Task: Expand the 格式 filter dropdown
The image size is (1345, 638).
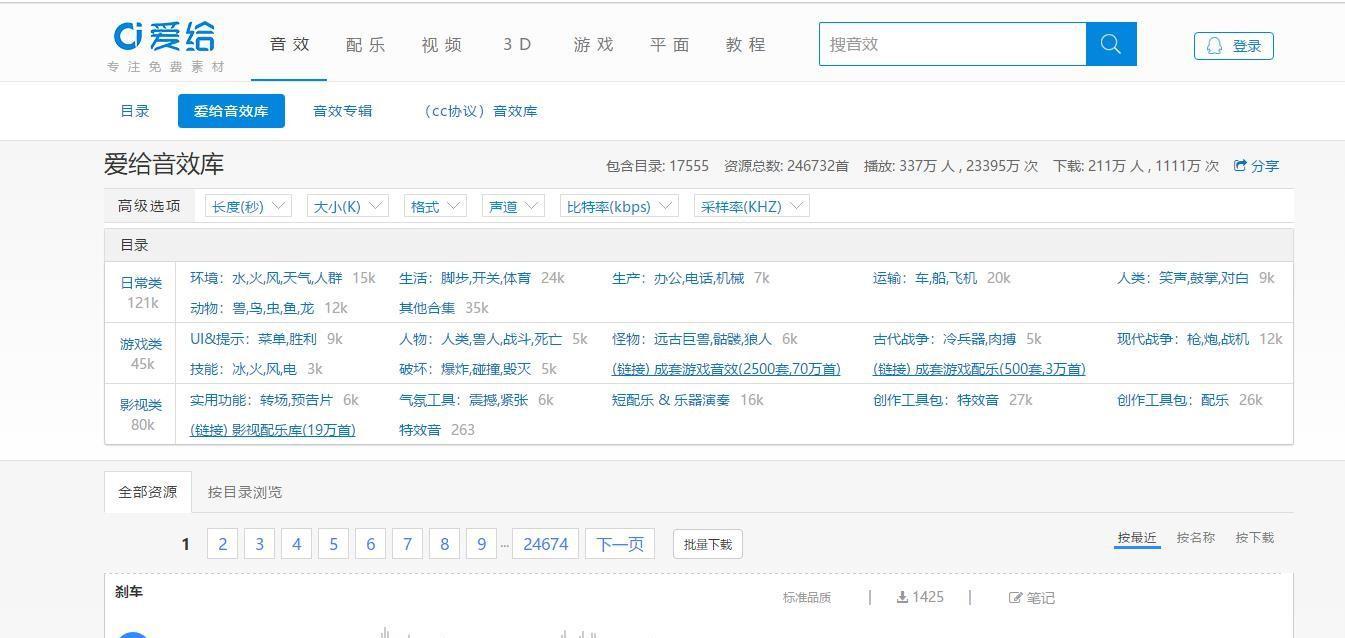Action: 435,206
